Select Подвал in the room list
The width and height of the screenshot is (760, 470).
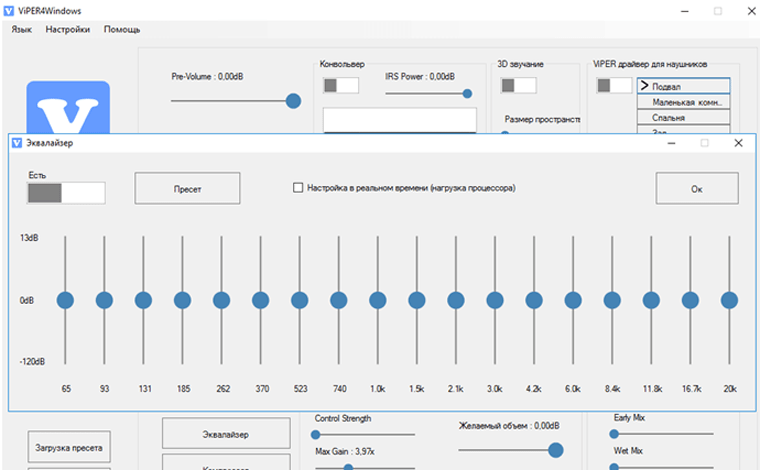point(683,87)
